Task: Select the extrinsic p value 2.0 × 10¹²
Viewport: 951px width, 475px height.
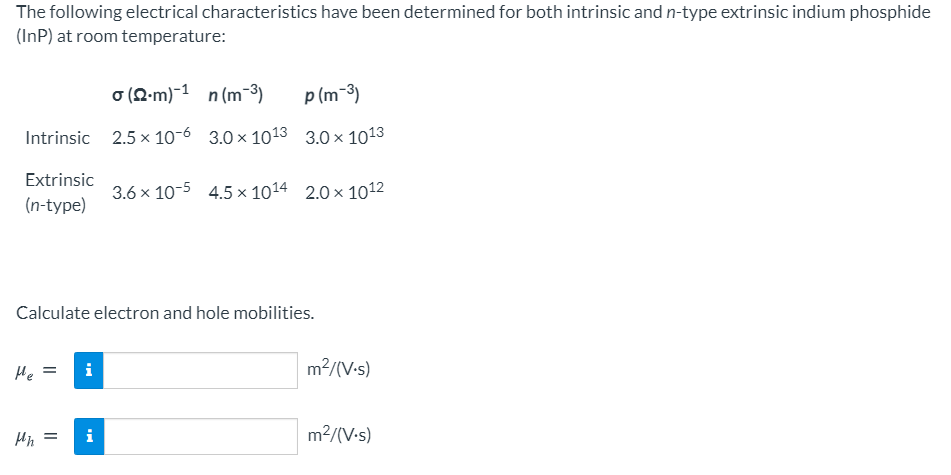Action: coord(344,192)
